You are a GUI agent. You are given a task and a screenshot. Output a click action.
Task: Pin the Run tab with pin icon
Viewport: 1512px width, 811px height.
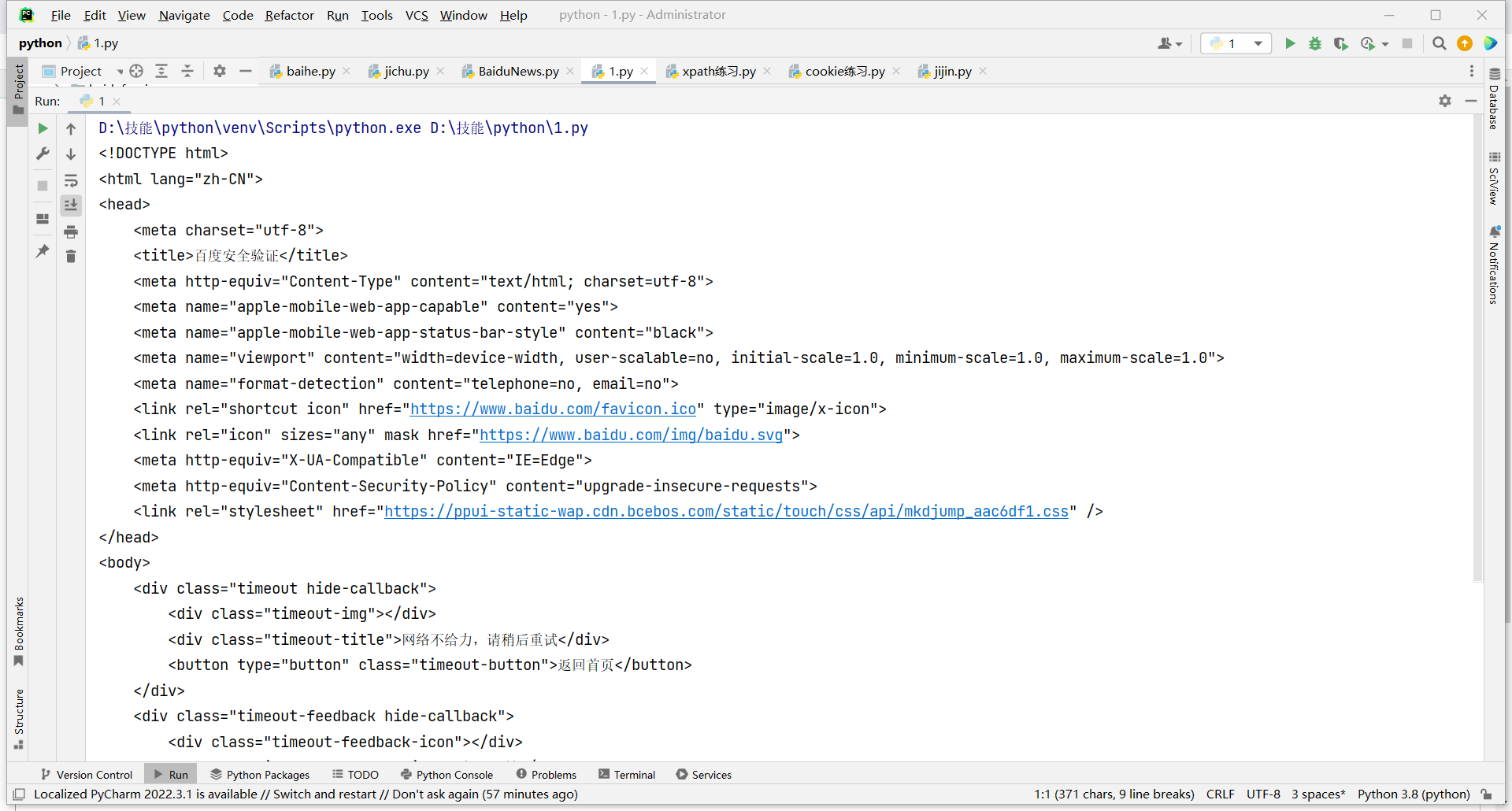pyautogui.click(x=43, y=251)
